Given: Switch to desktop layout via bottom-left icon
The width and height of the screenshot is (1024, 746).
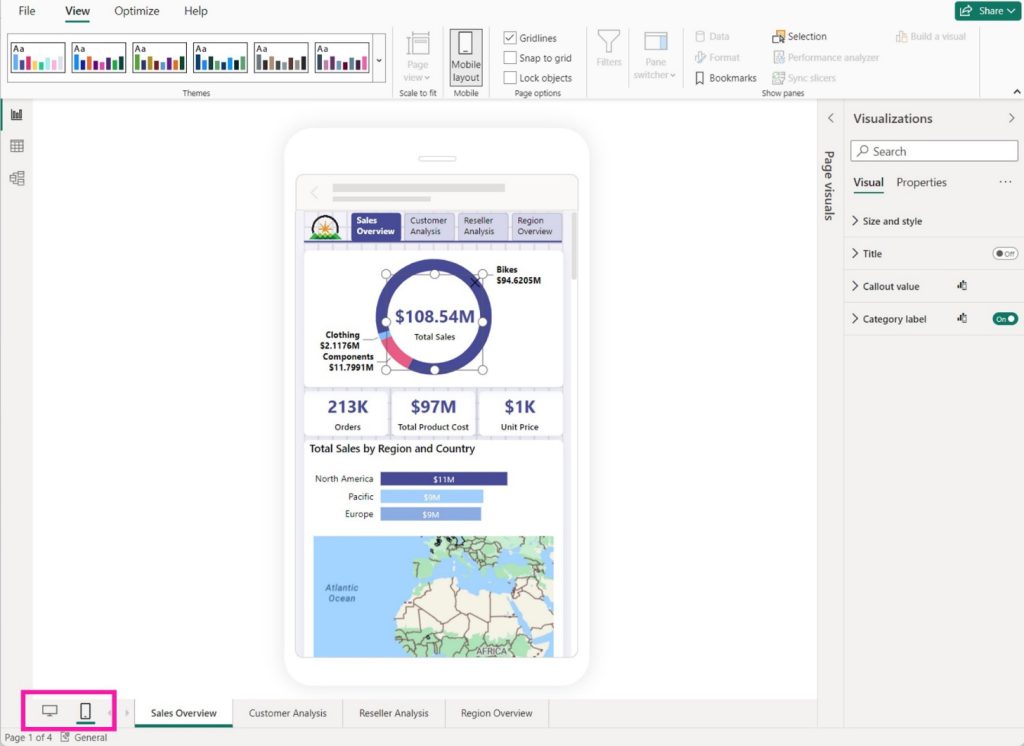Looking at the screenshot, I should pyautogui.click(x=49, y=710).
